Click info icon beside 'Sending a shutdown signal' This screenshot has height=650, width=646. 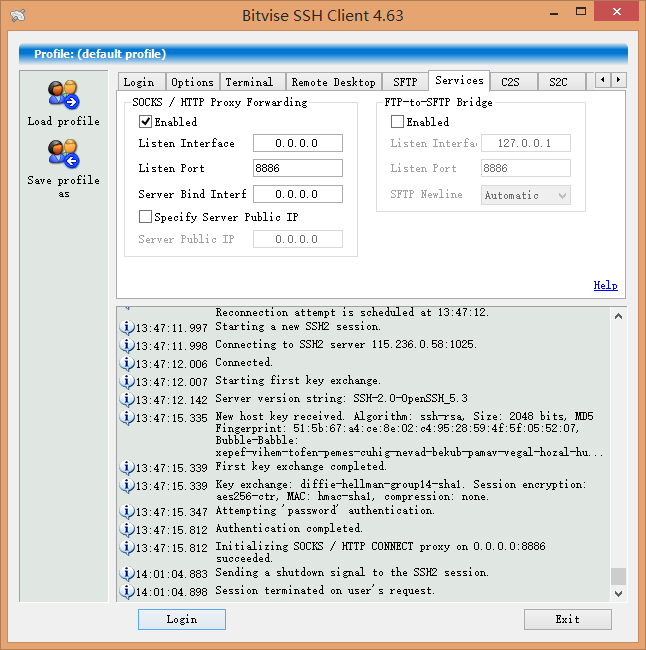point(127,573)
